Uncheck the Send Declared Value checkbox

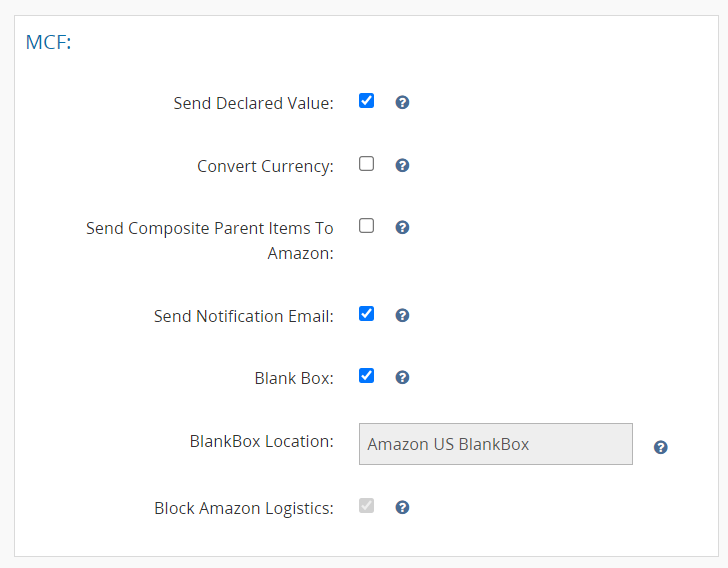[x=366, y=101]
